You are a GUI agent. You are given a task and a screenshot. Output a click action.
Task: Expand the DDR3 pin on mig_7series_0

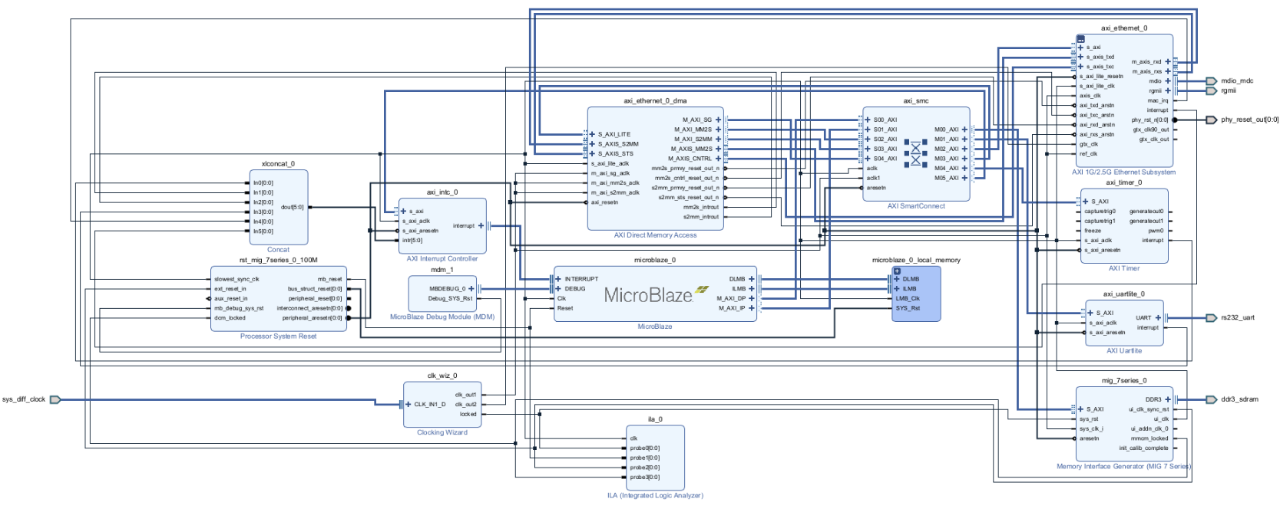[1168, 399]
